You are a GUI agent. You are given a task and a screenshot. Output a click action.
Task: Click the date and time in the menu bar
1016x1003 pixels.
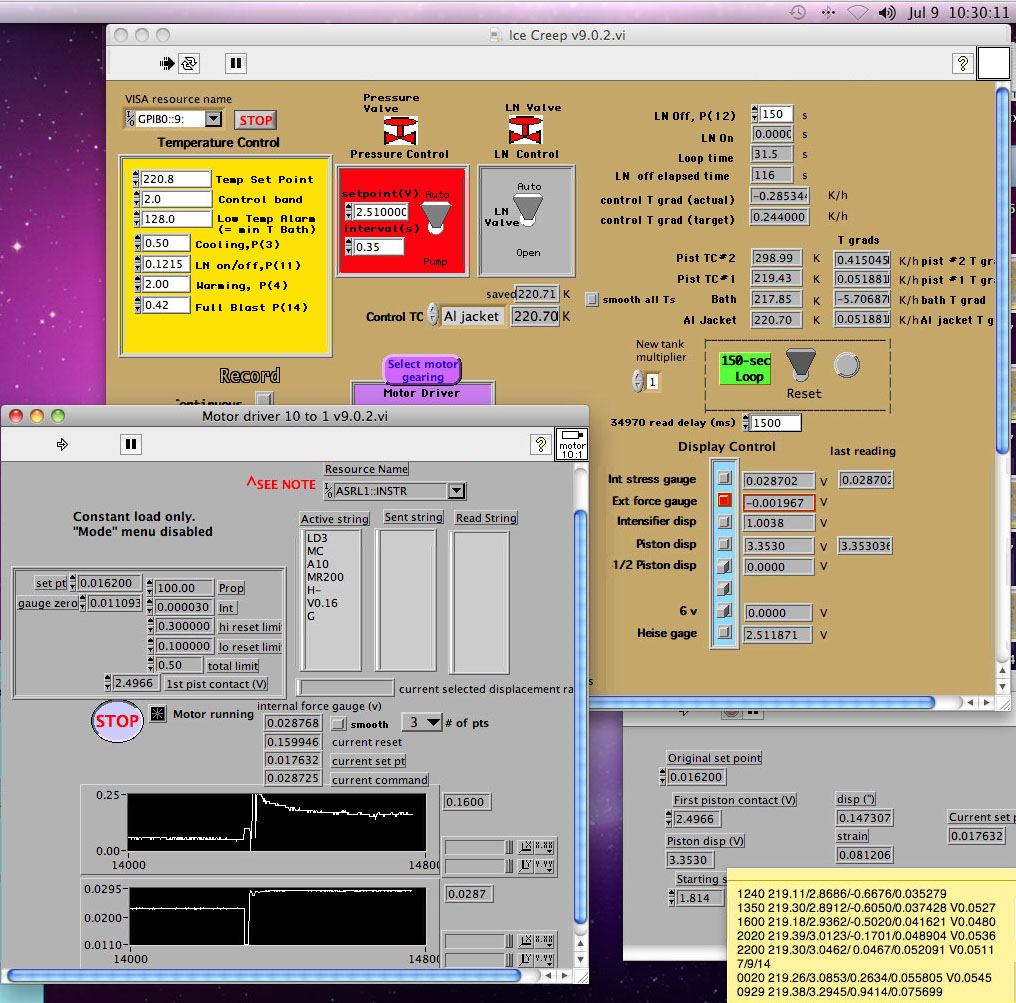[958, 13]
